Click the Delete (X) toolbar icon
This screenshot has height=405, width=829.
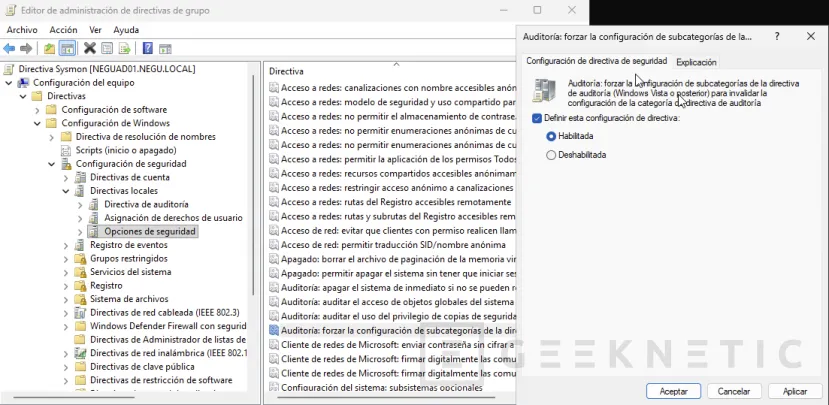point(90,49)
